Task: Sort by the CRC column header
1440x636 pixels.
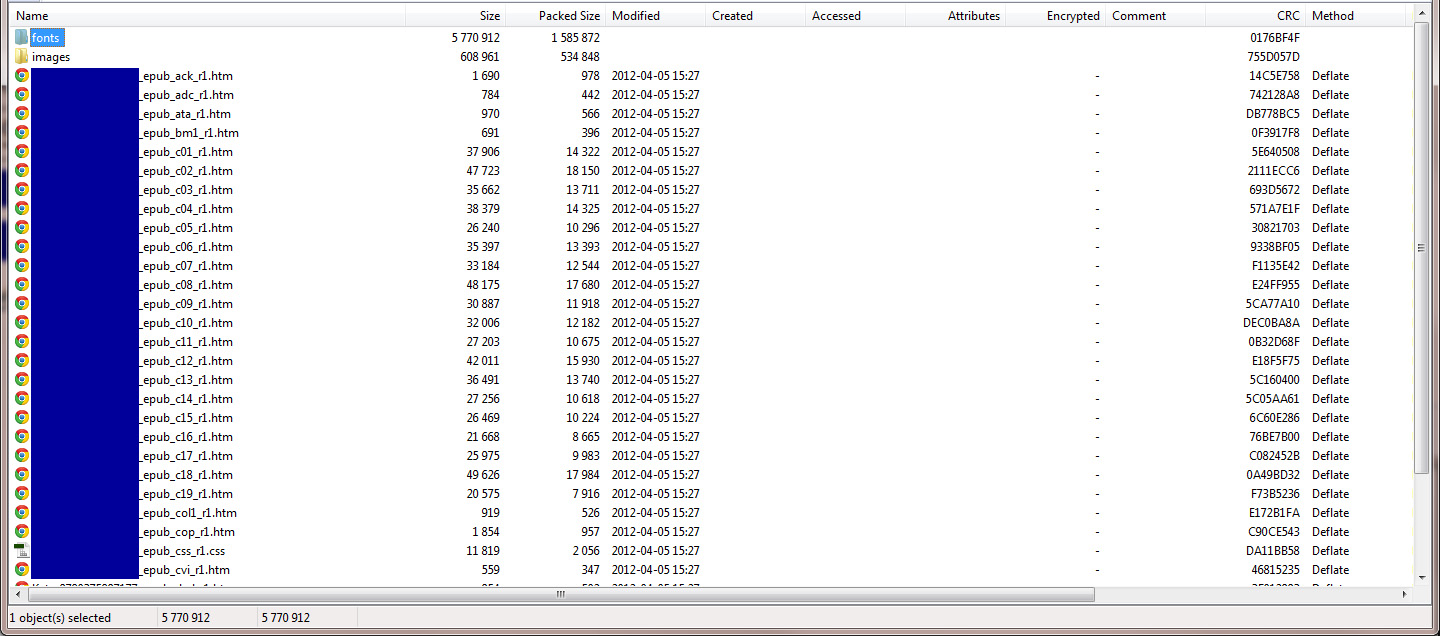Action: click(x=1256, y=16)
